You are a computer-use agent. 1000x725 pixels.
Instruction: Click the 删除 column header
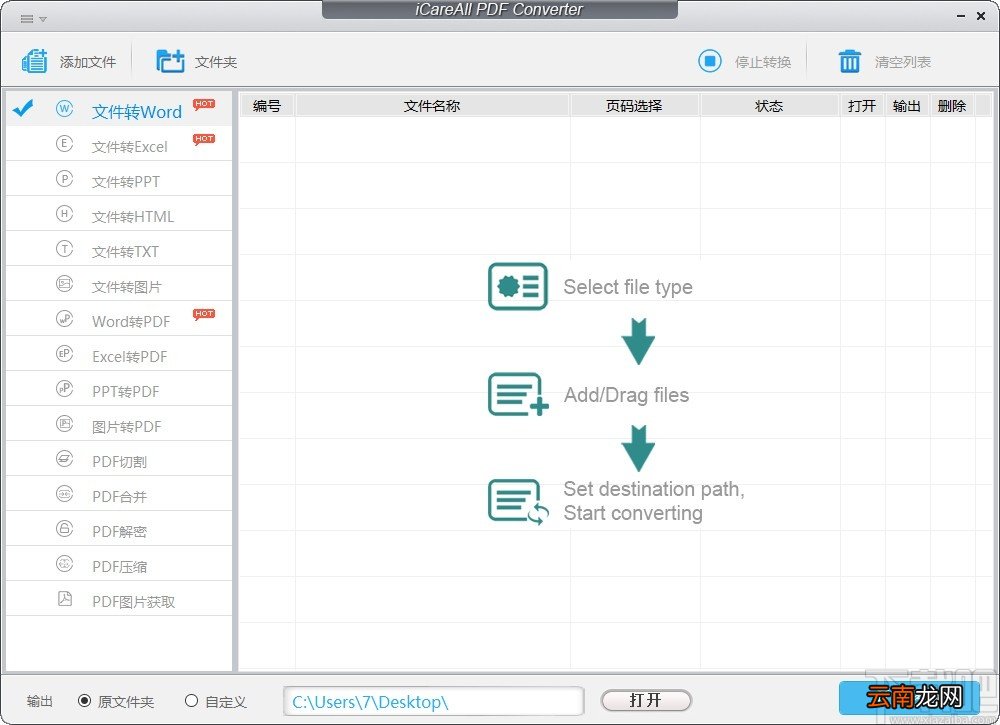click(x=952, y=105)
